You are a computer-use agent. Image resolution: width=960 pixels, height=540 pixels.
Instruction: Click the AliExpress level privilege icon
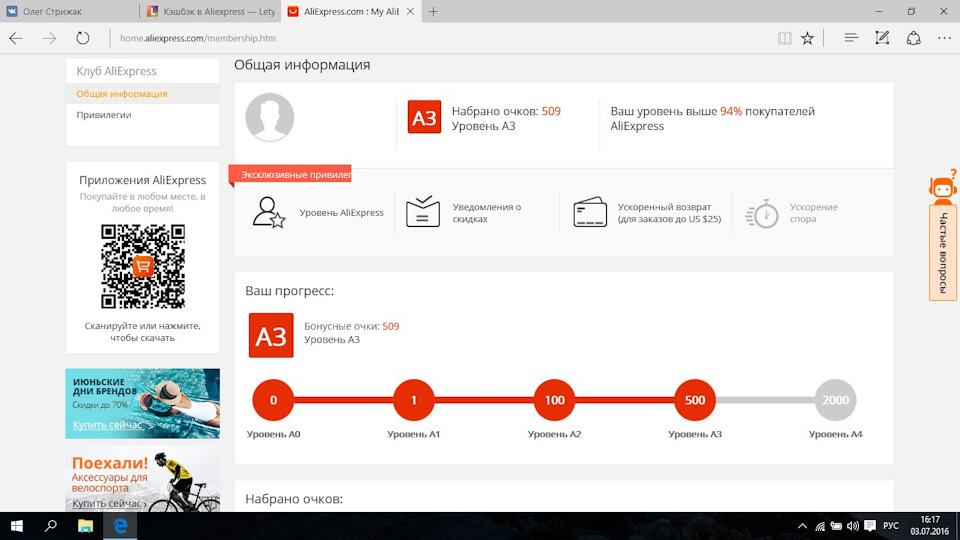pos(269,212)
